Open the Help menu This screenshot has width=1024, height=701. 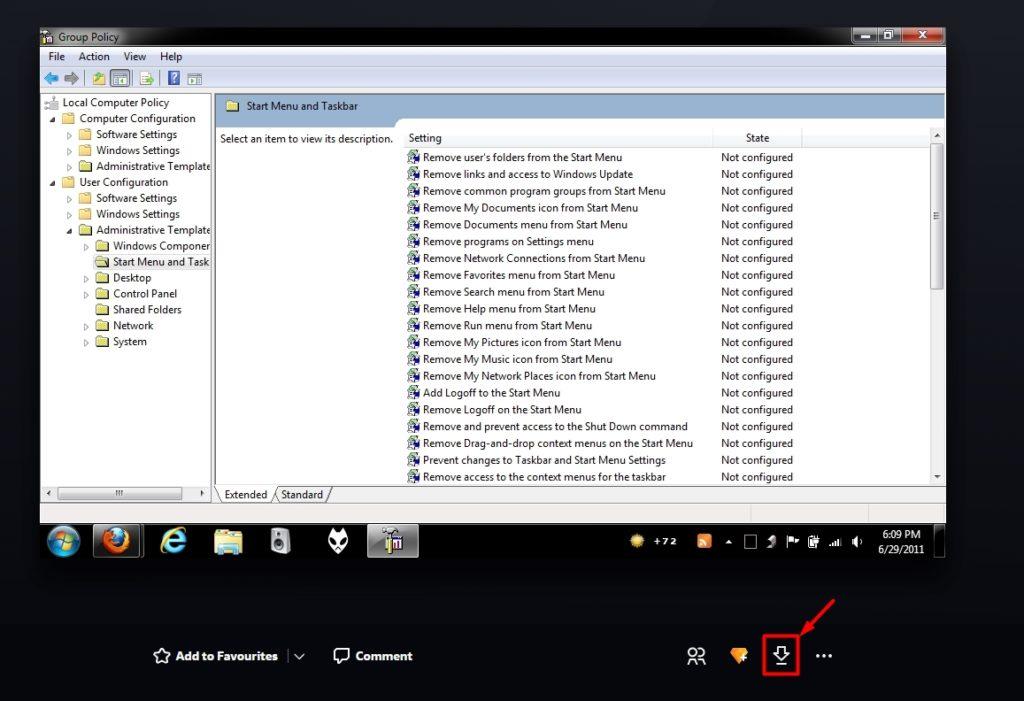click(171, 57)
